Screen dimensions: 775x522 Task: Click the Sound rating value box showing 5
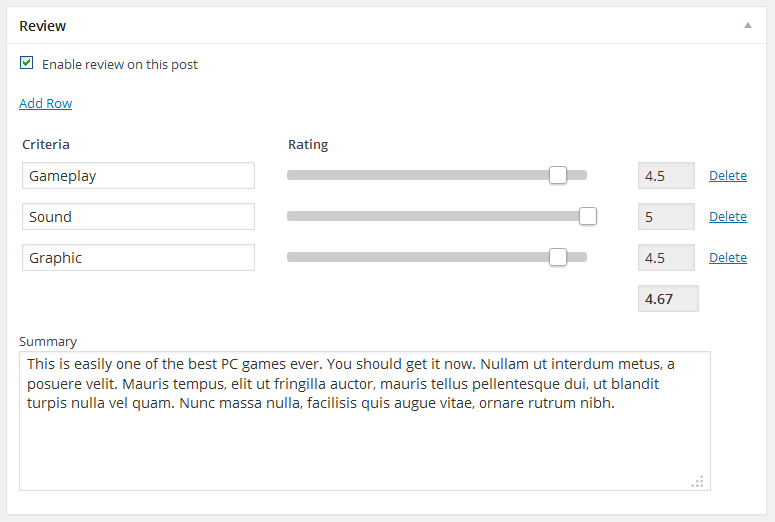click(666, 217)
